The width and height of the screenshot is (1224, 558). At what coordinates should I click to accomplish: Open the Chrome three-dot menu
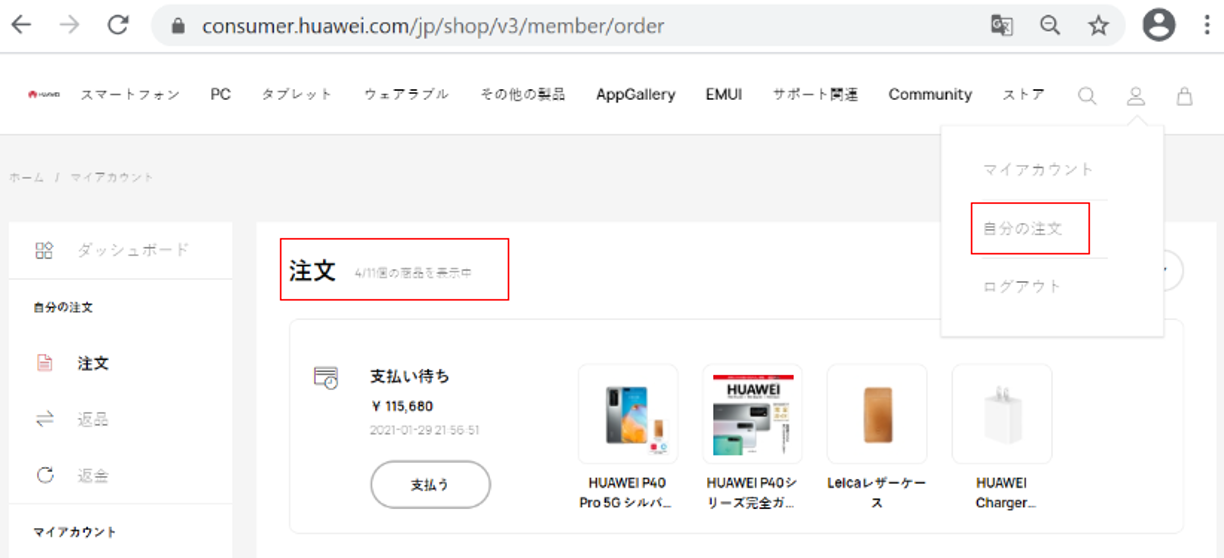pyautogui.click(x=1207, y=25)
